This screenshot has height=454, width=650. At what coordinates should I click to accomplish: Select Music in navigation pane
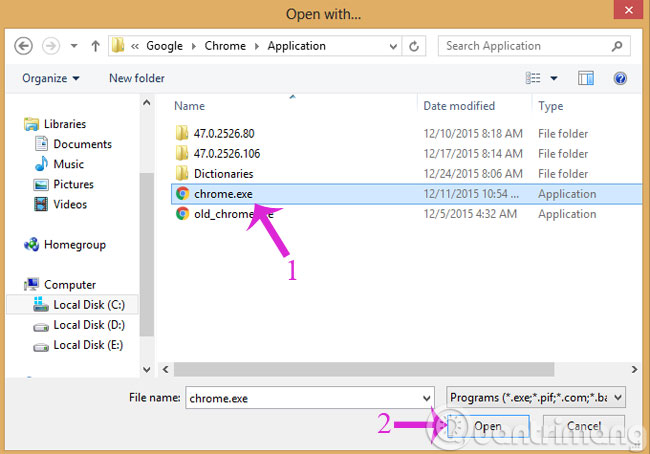(x=68, y=164)
